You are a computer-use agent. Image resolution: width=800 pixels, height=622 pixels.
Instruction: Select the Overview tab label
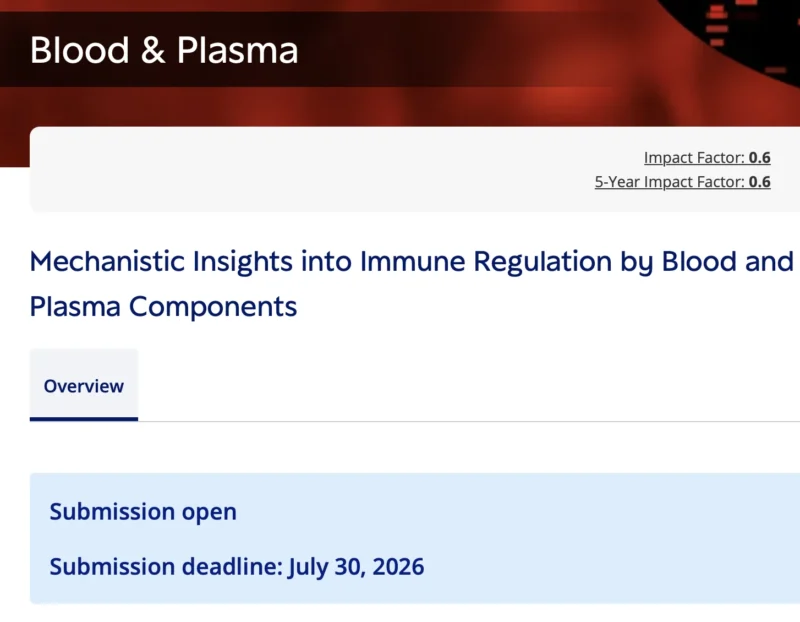pos(83,385)
